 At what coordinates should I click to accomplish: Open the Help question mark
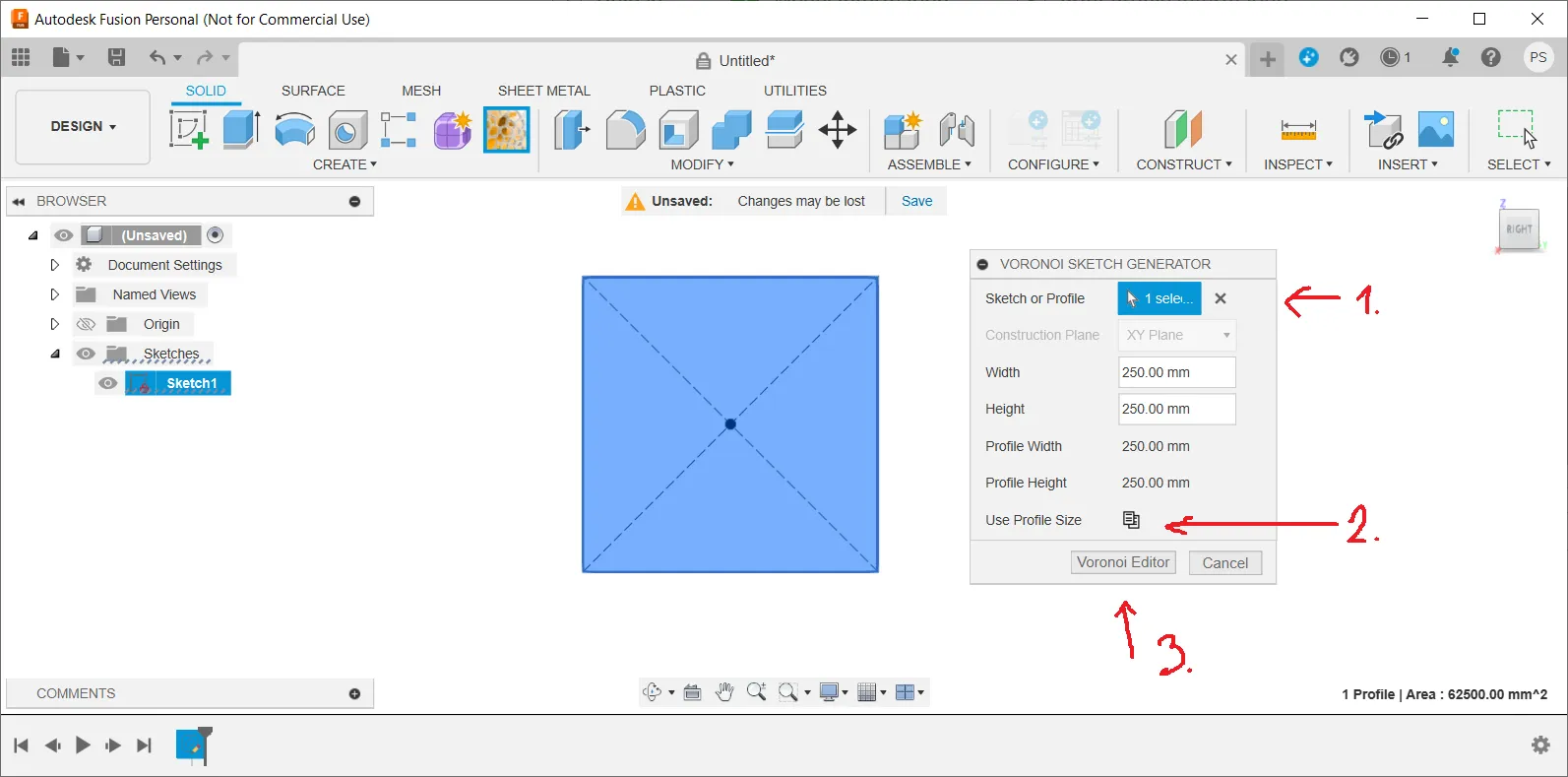coord(1491,57)
